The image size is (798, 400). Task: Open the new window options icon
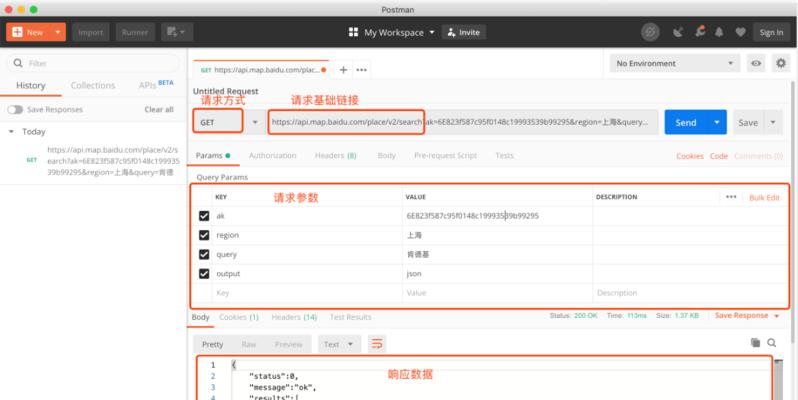point(177,32)
